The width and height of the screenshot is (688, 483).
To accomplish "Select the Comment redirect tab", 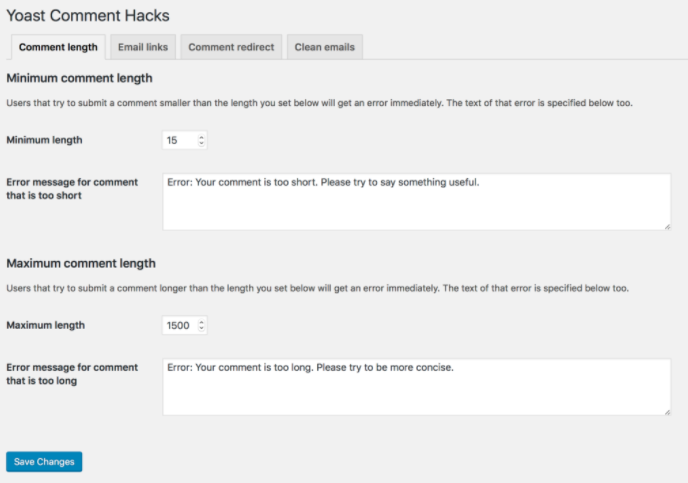I will click(x=231, y=47).
